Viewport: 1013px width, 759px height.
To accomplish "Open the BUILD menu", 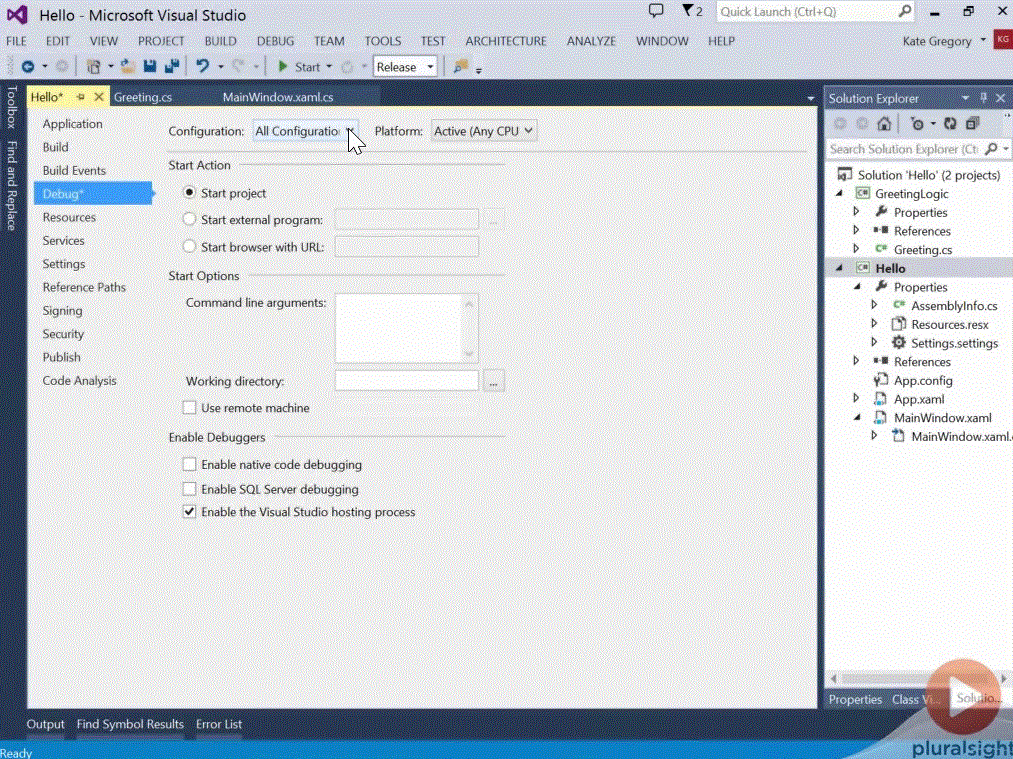I will 220,41.
